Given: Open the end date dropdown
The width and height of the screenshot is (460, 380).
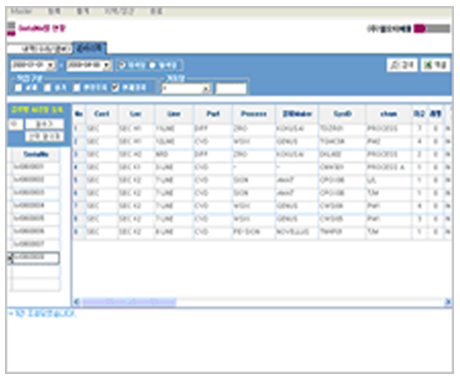Looking at the screenshot, I should point(107,65).
